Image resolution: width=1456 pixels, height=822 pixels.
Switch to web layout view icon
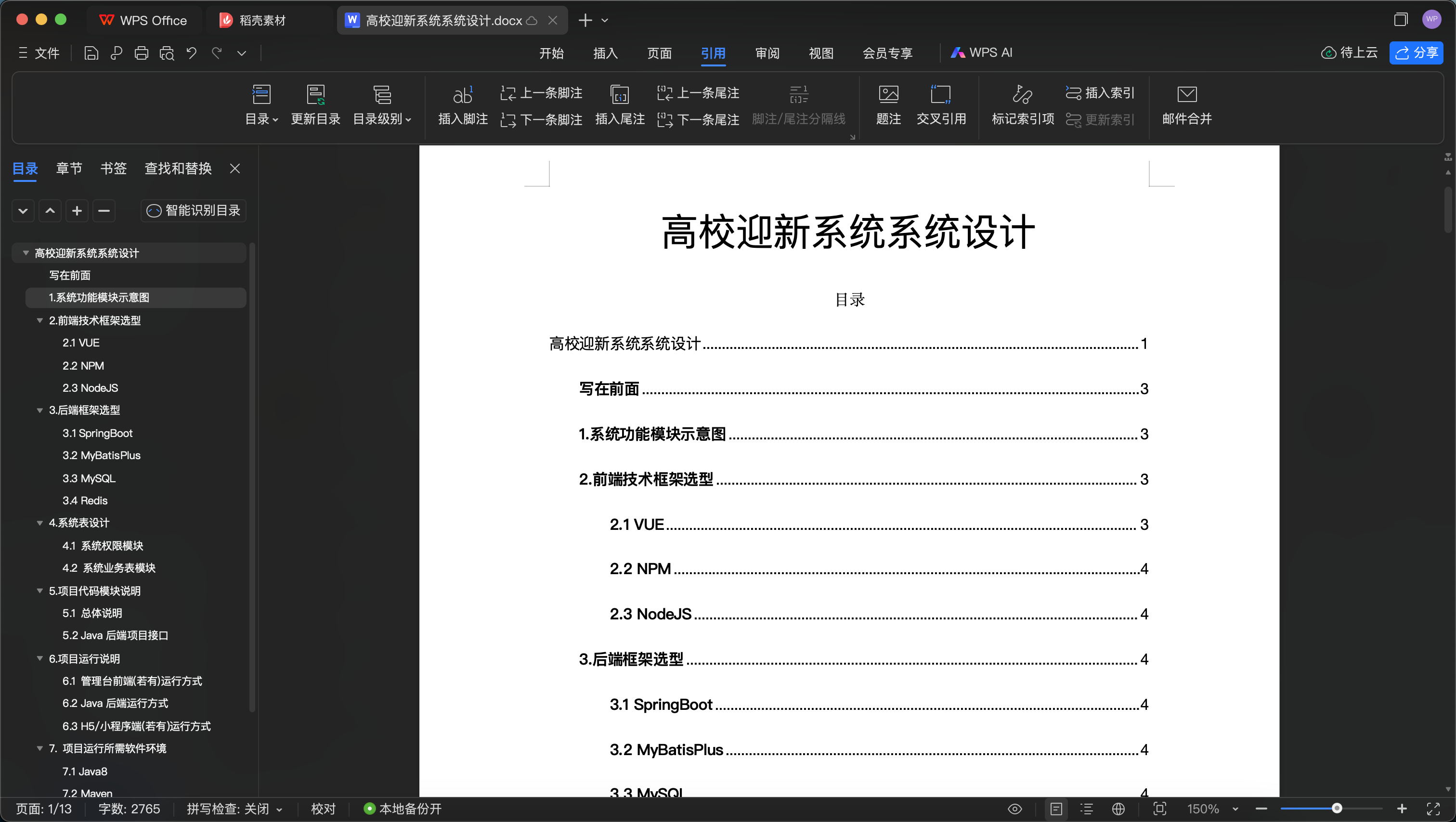click(1118, 809)
